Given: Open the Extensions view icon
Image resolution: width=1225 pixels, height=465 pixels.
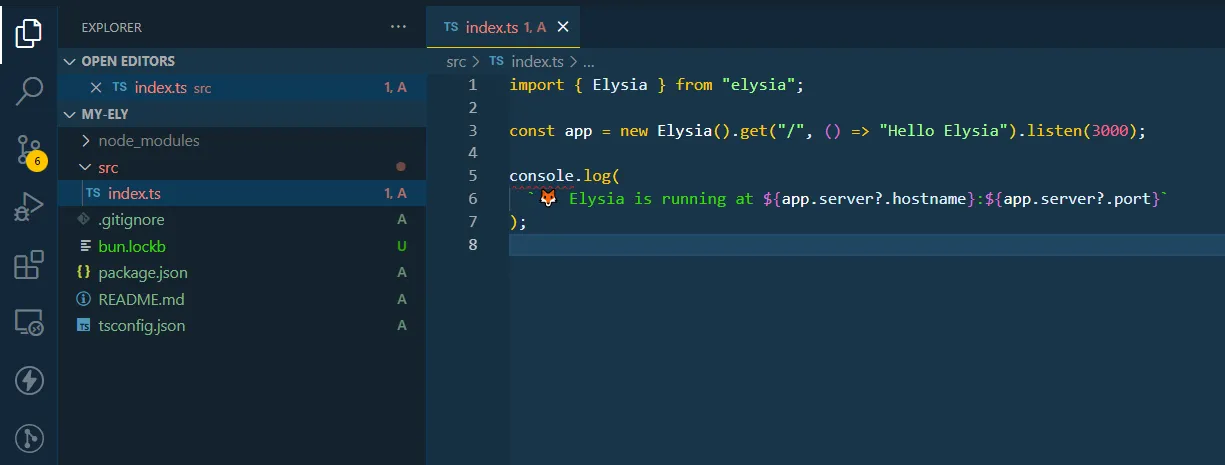Looking at the screenshot, I should click(29, 265).
